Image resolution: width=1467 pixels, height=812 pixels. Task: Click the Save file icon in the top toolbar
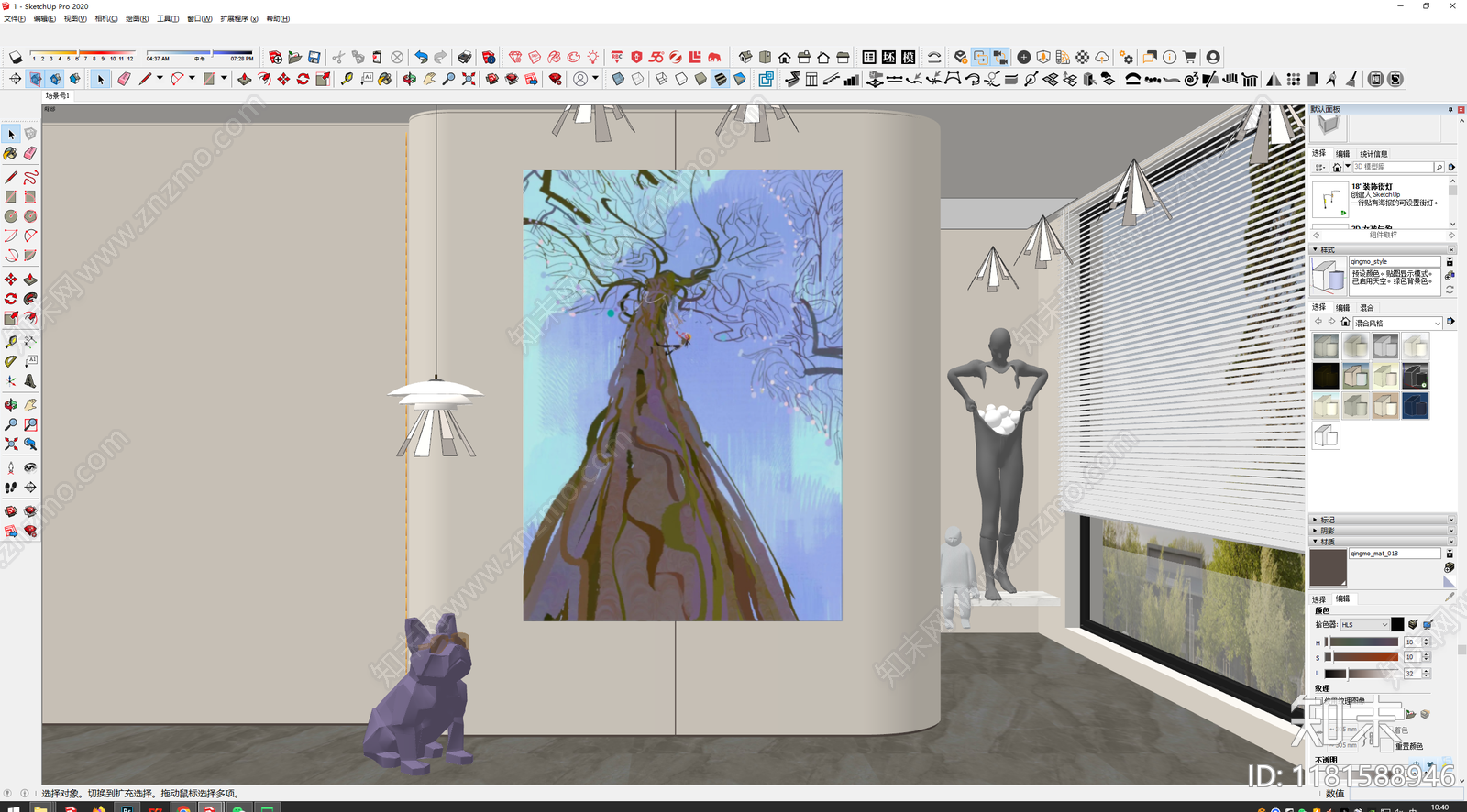tap(314, 57)
